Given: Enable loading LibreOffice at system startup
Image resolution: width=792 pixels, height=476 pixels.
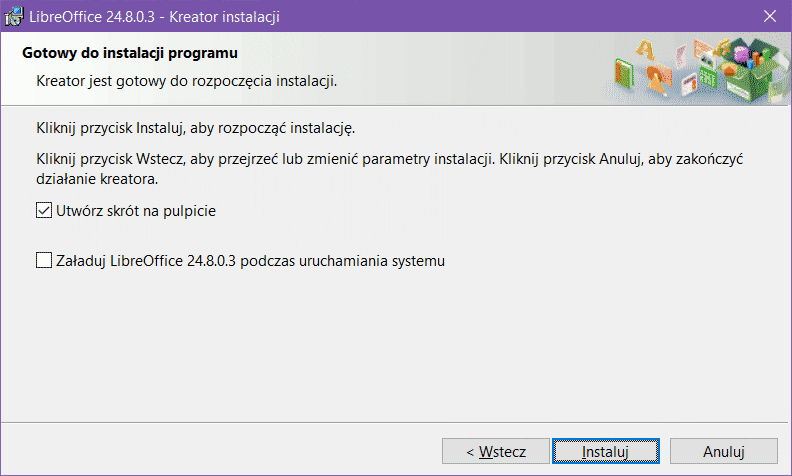Looking at the screenshot, I should (x=43, y=261).
